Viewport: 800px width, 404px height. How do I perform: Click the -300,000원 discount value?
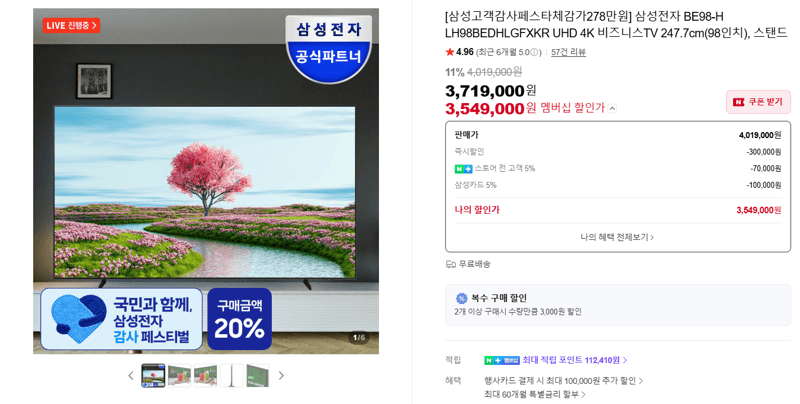point(764,152)
